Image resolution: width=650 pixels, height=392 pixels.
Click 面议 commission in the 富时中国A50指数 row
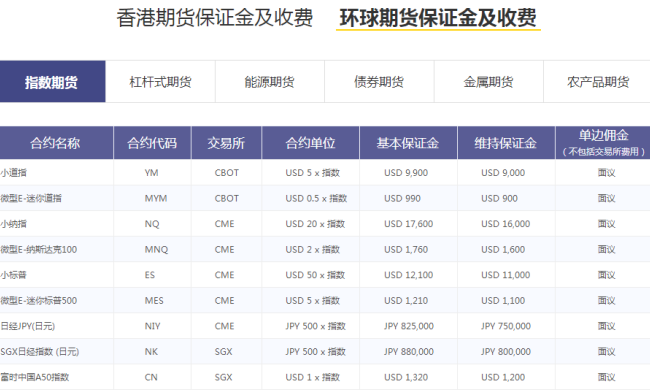click(606, 377)
